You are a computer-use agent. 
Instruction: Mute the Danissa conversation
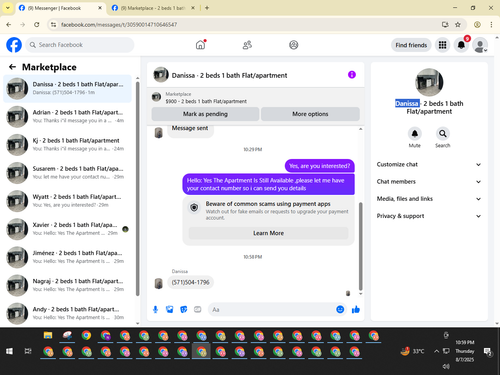tap(414, 134)
